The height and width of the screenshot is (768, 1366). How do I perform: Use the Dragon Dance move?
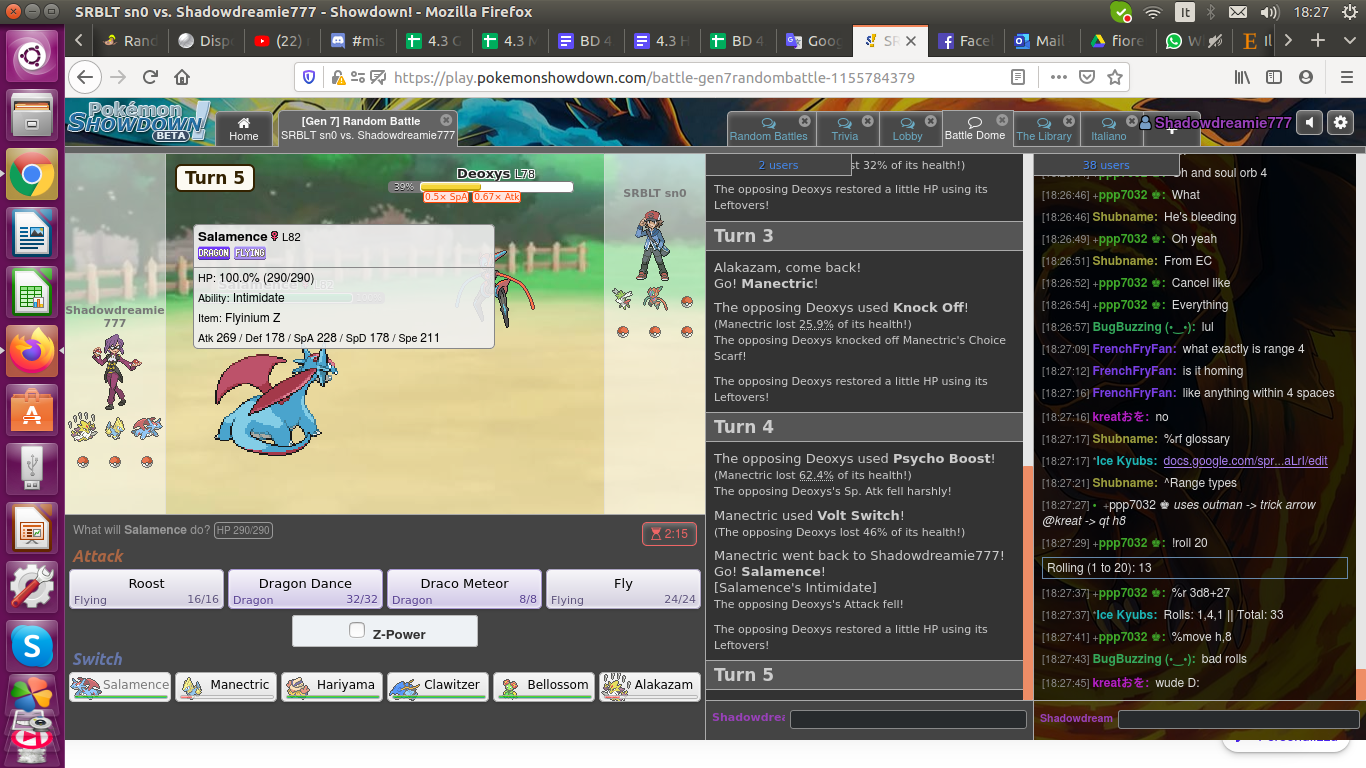[305, 589]
